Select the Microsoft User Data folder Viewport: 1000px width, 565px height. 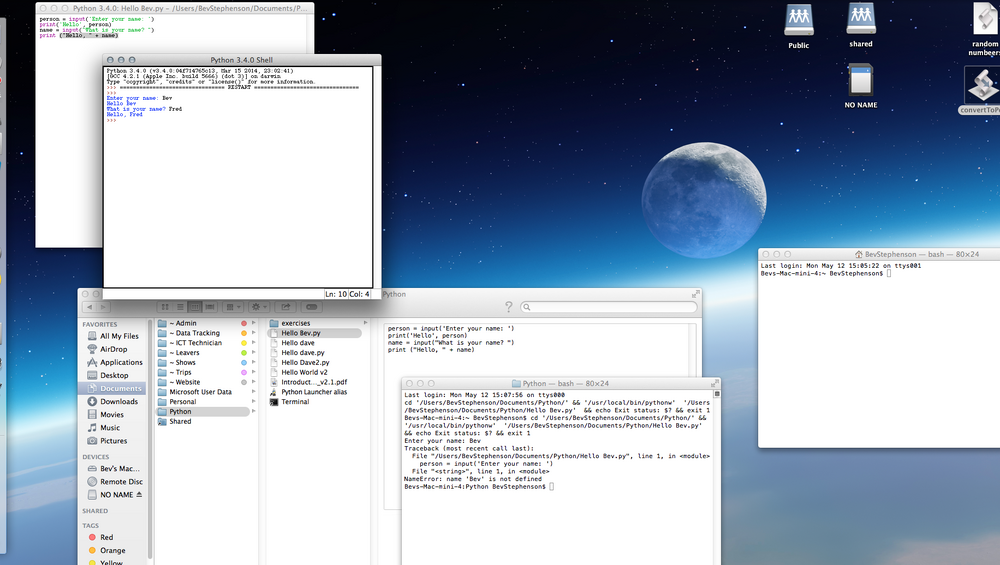pos(203,392)
